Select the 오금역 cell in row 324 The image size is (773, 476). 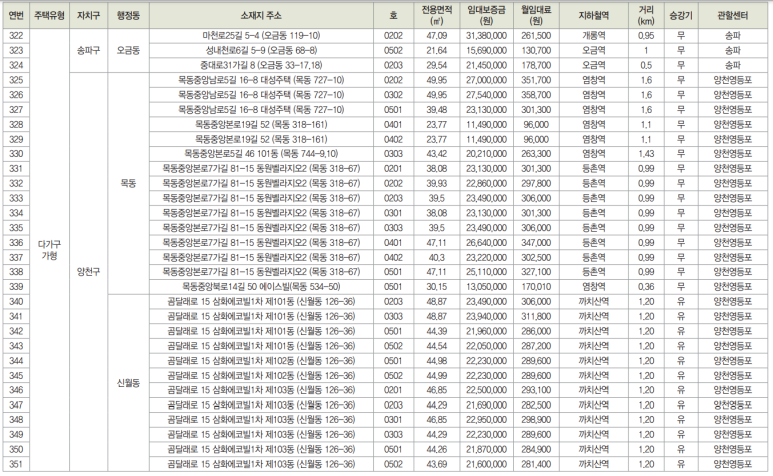tap(594, 65)
